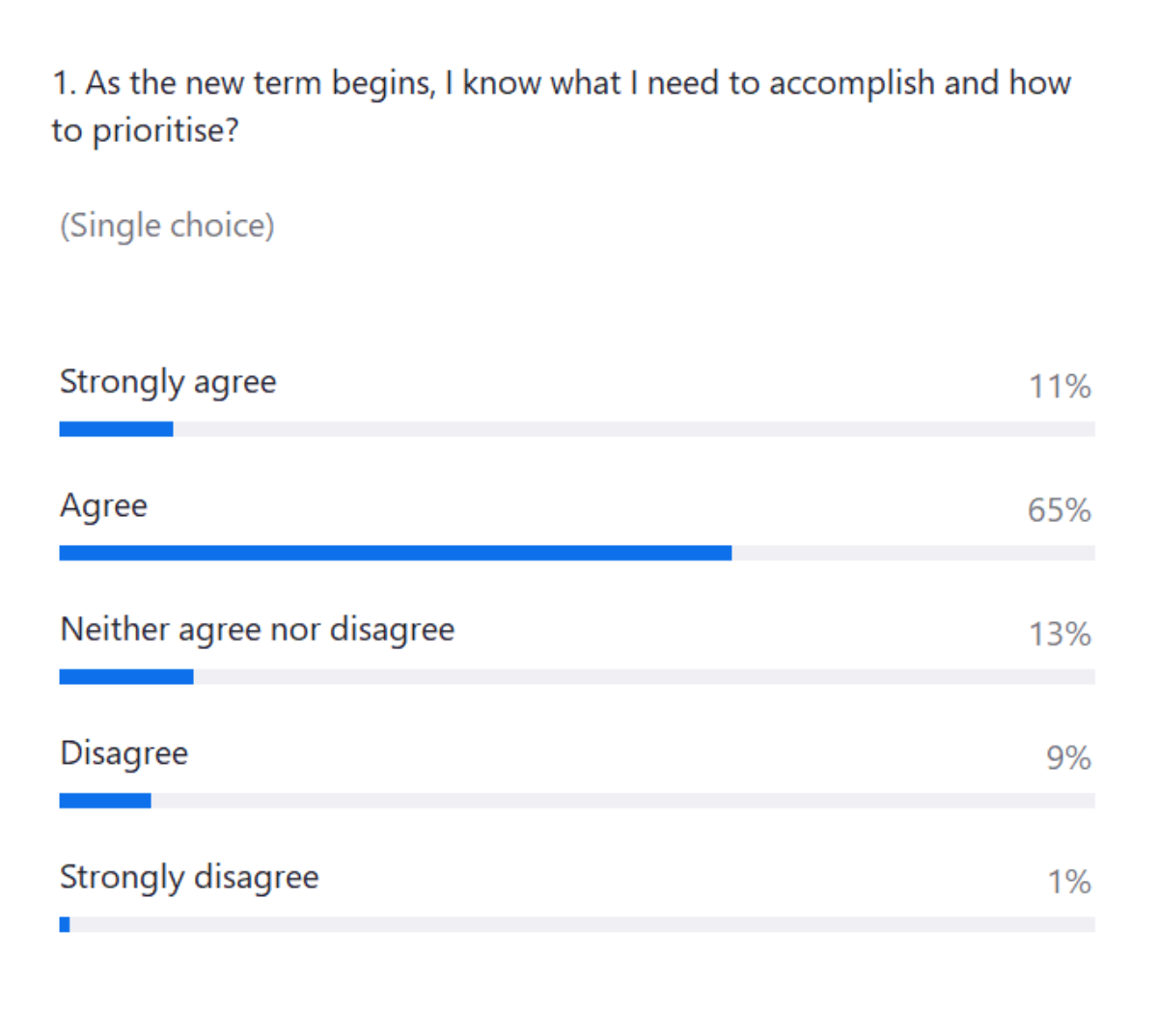The width and height of the screenshot is (1158, 1036).
Task: Click the Strongly disagree progress bar
Action: (x=65, y=924)
